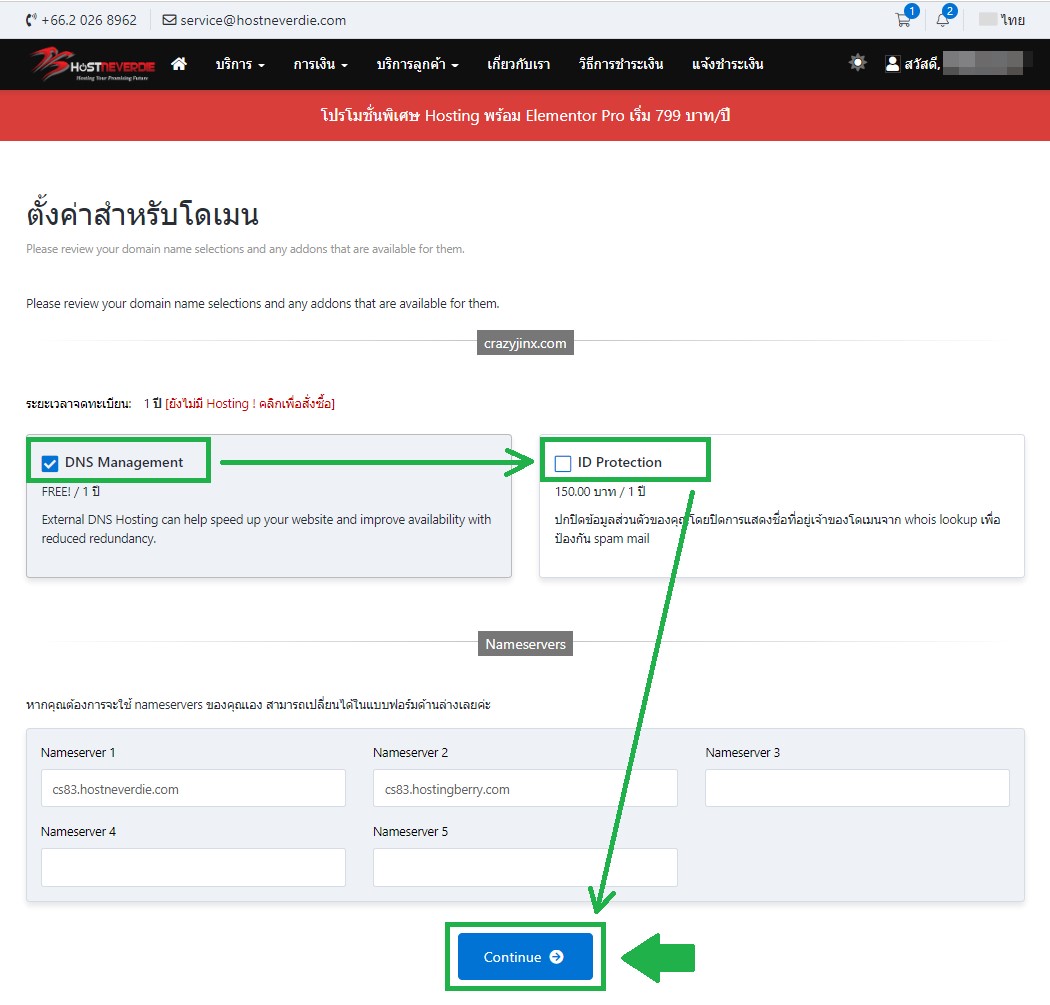The height and width of the screenshot is (1005, 1050).
Task: Click the Nameserver 1 input field
Action: [x=193, y=788]
